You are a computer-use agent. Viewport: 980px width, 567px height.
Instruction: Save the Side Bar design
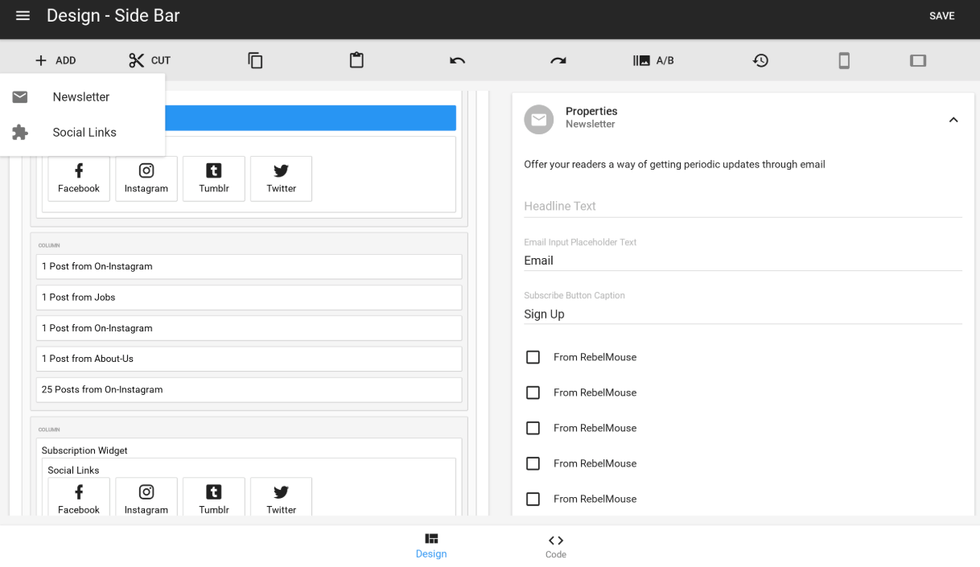[x=941, y=16]
